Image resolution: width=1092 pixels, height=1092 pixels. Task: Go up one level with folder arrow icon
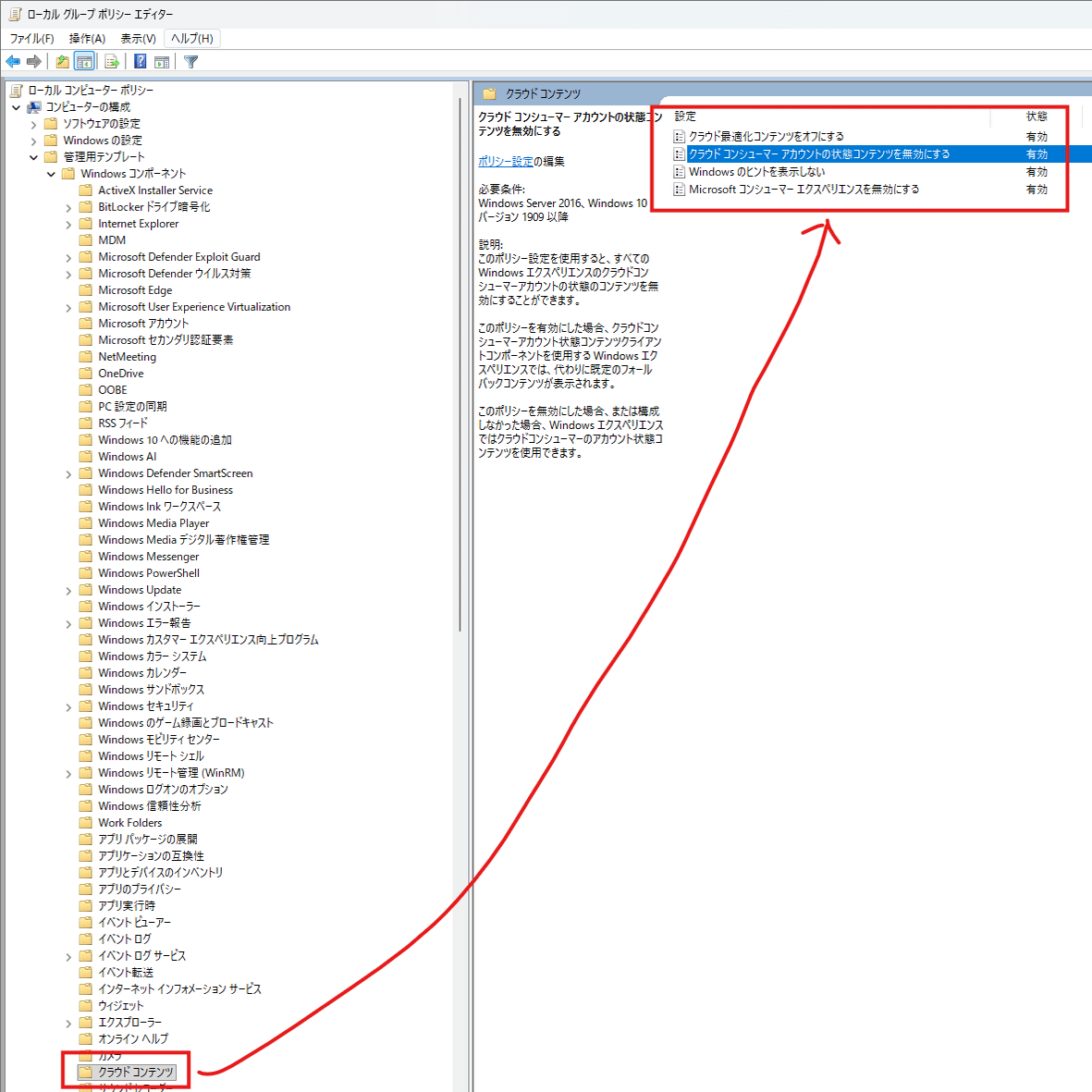pyautogui.click(x=63, y=62)
